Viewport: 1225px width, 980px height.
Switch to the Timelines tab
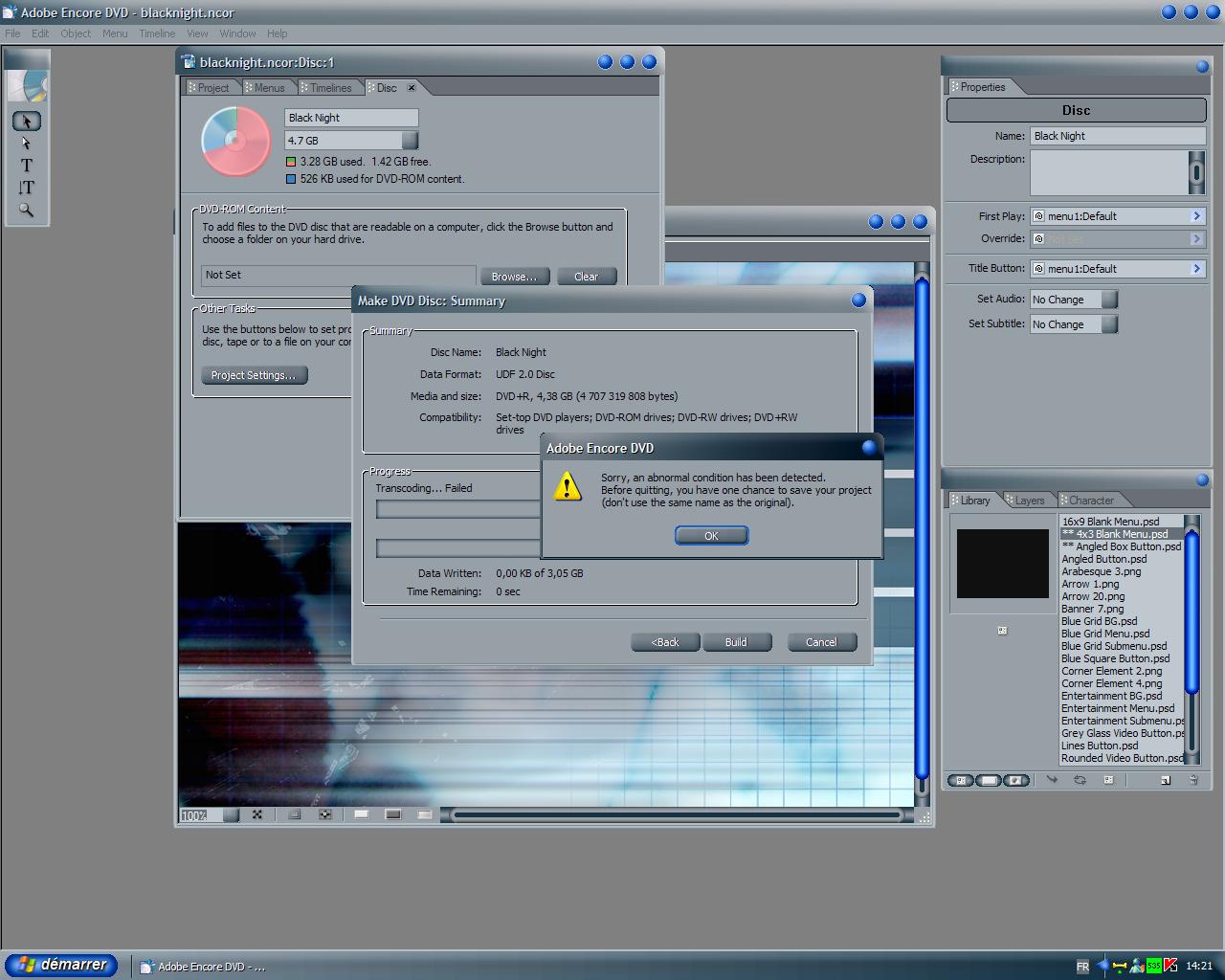coord(330,88)
